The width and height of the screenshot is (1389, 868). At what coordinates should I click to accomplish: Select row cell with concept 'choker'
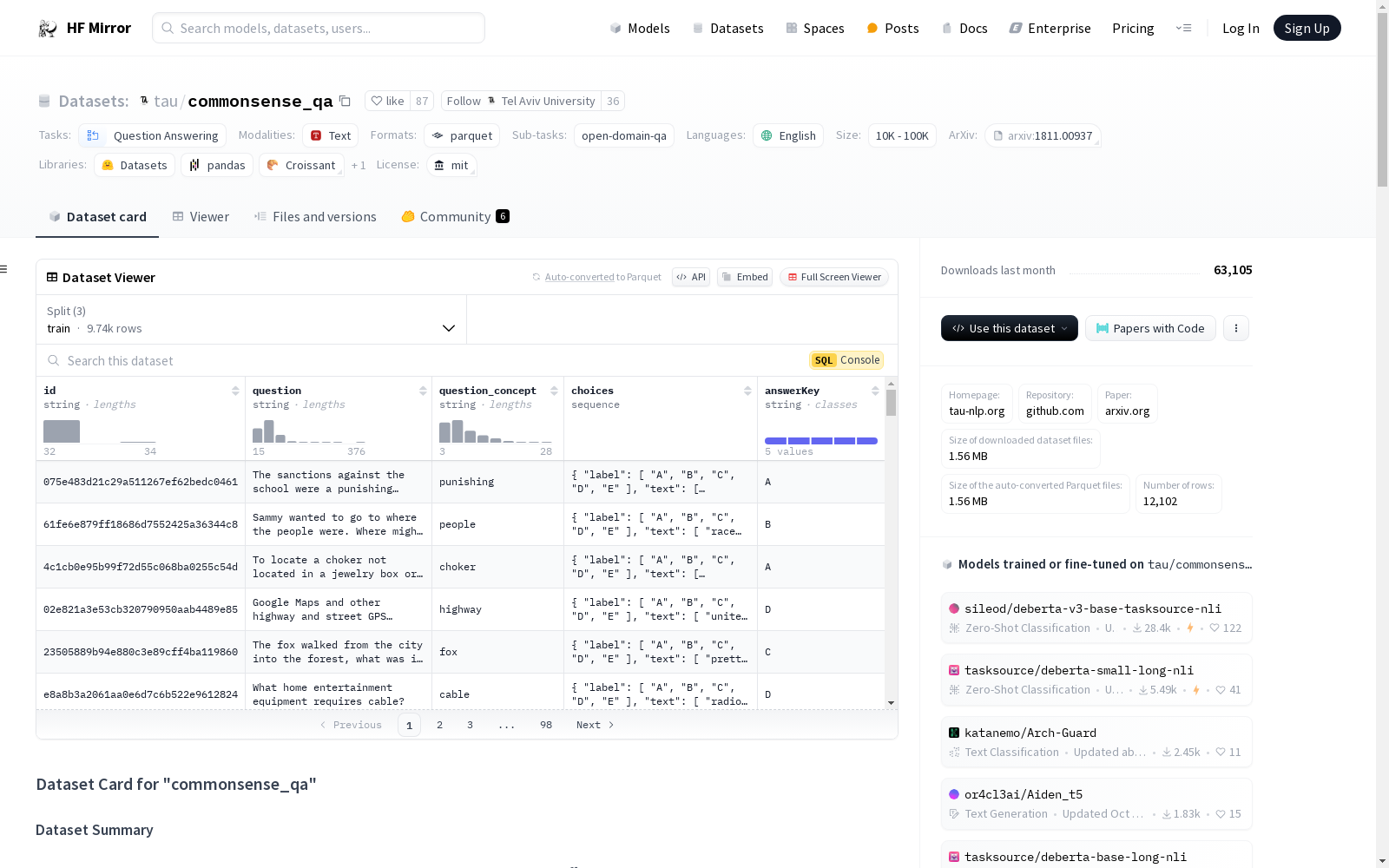pyautogui.click(x=497, y=567)
